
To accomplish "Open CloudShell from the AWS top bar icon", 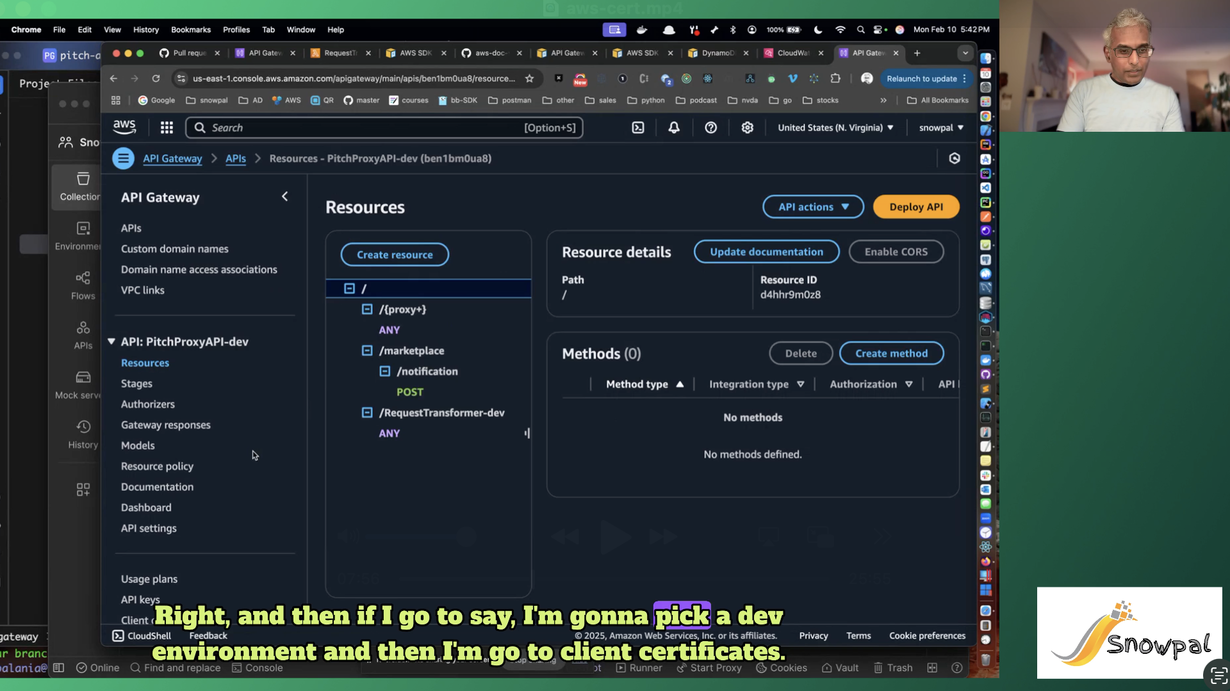I will point(638,128).
